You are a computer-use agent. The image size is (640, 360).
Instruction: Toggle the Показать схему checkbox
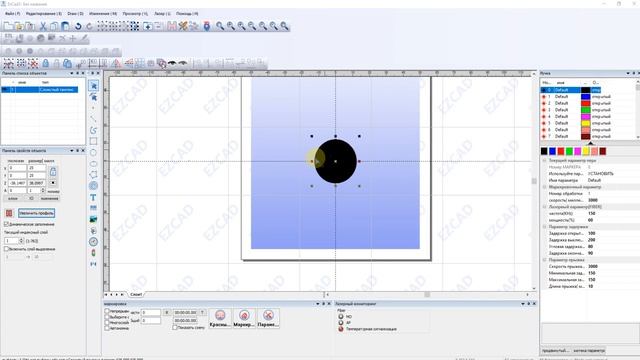pos(175,327)
